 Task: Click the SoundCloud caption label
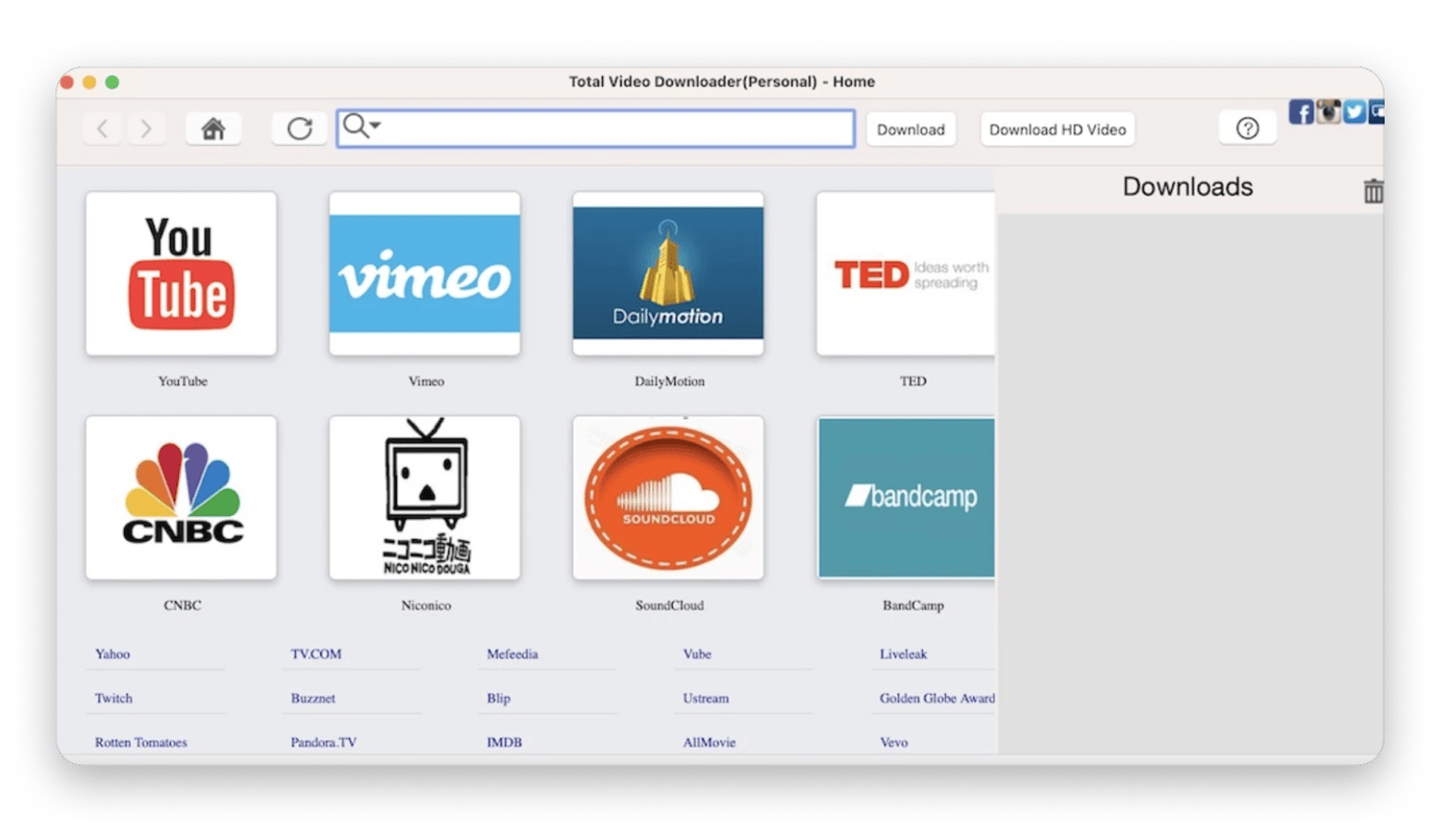(669, 606)
